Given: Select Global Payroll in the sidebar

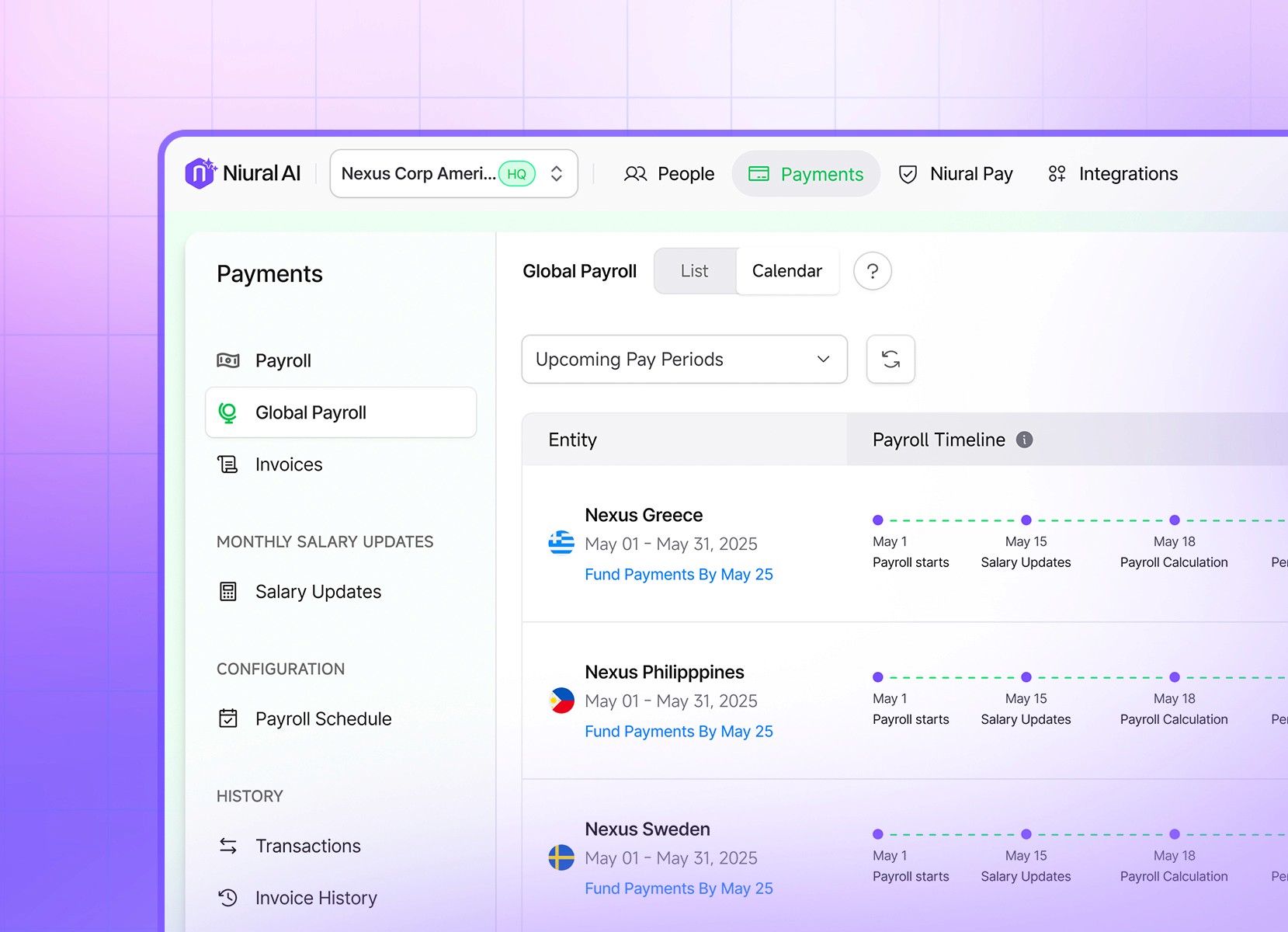Looking at the screenshot, I should [x=341, y=412].
